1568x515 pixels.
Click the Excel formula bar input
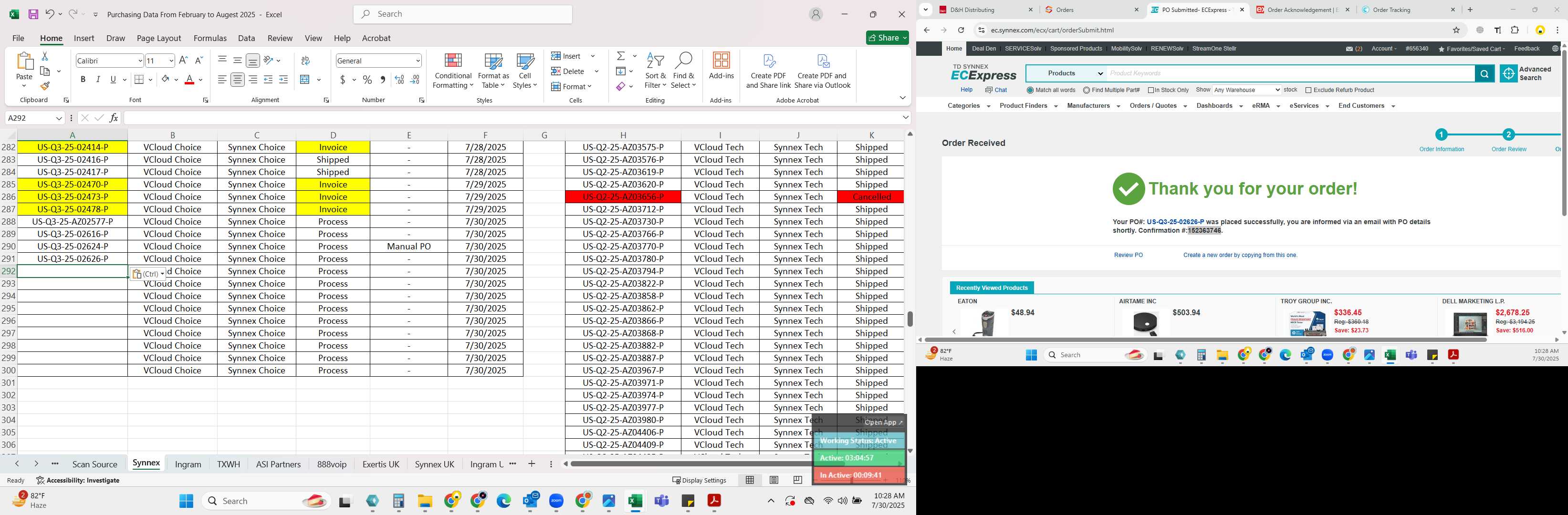click(512, 118)
